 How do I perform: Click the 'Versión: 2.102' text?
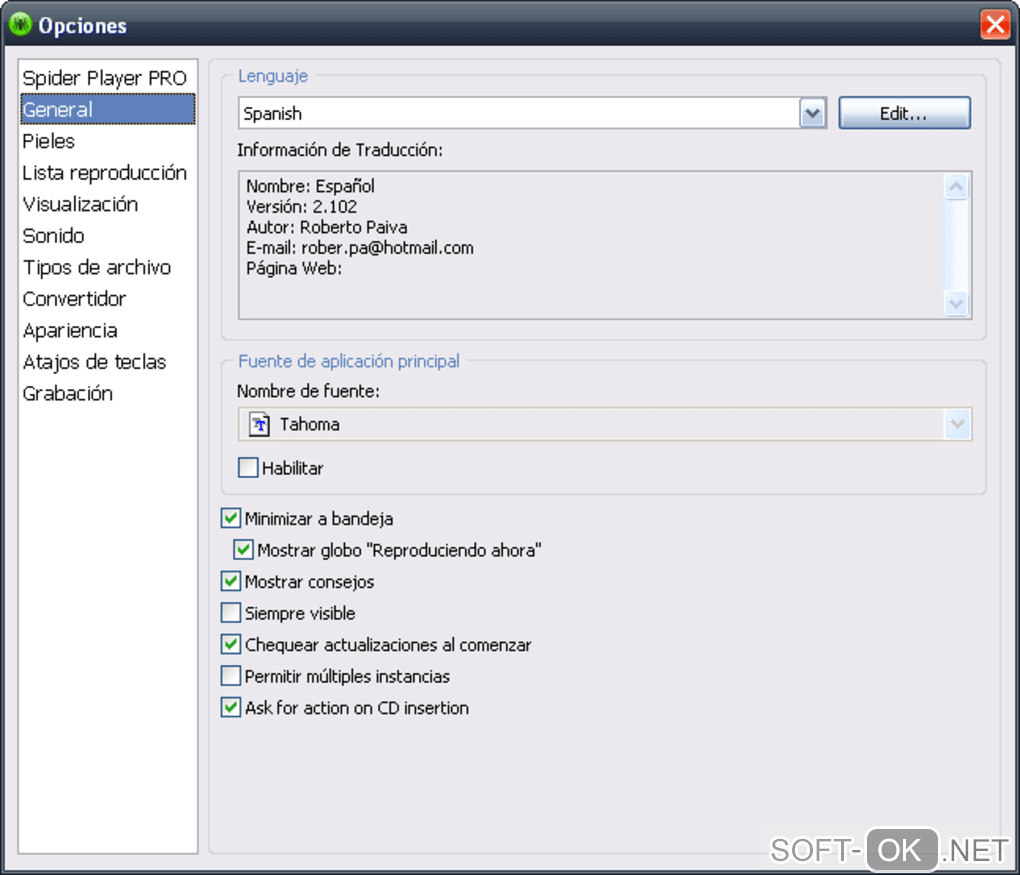[302, 207]
